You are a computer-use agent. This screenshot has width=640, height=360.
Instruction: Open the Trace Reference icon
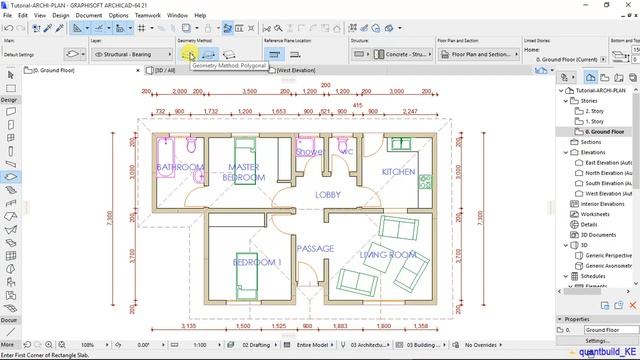[186, 28]
